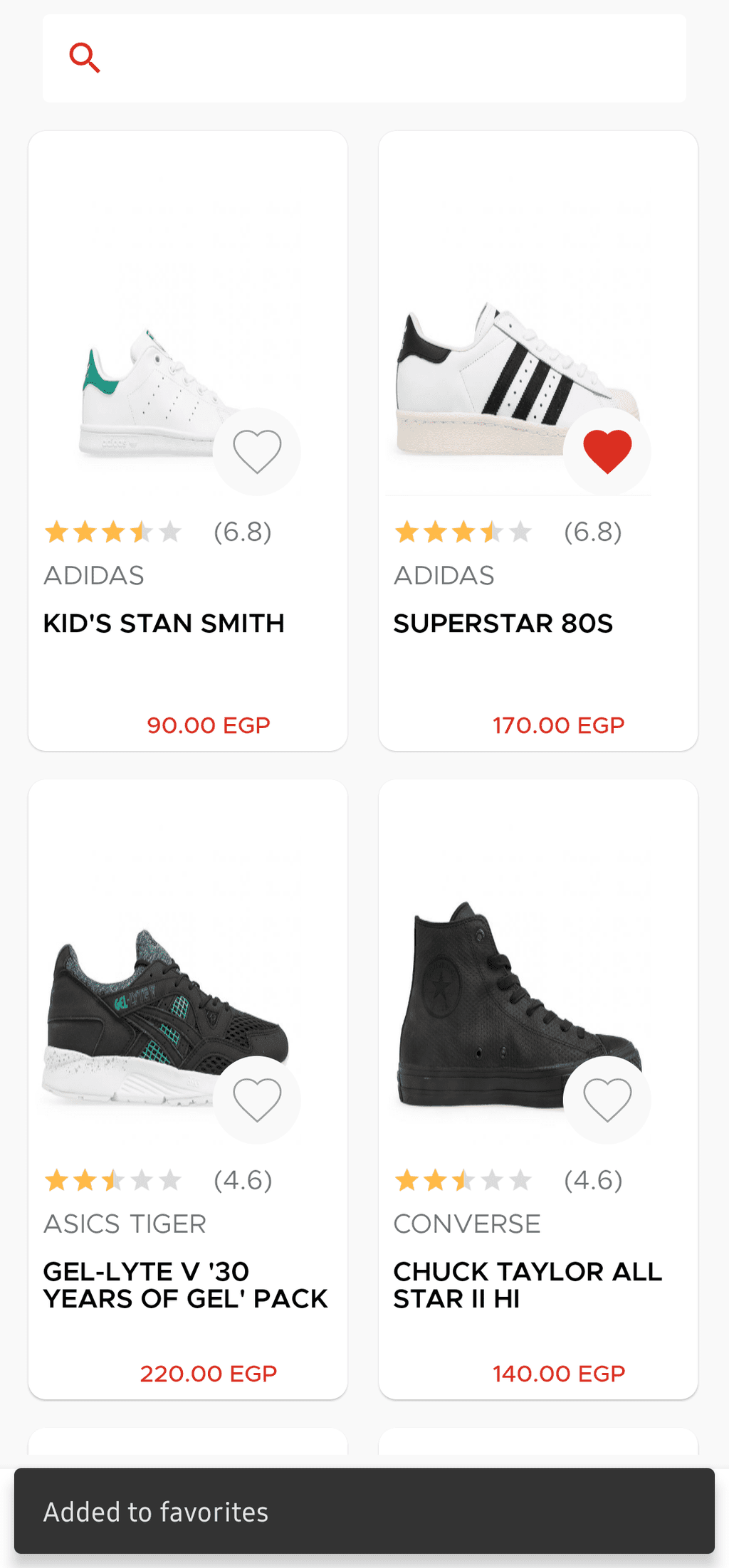Add Gel-Lyte V to favorites
The height and width of the screenshot is (1568, 729).
(257, 1100)
